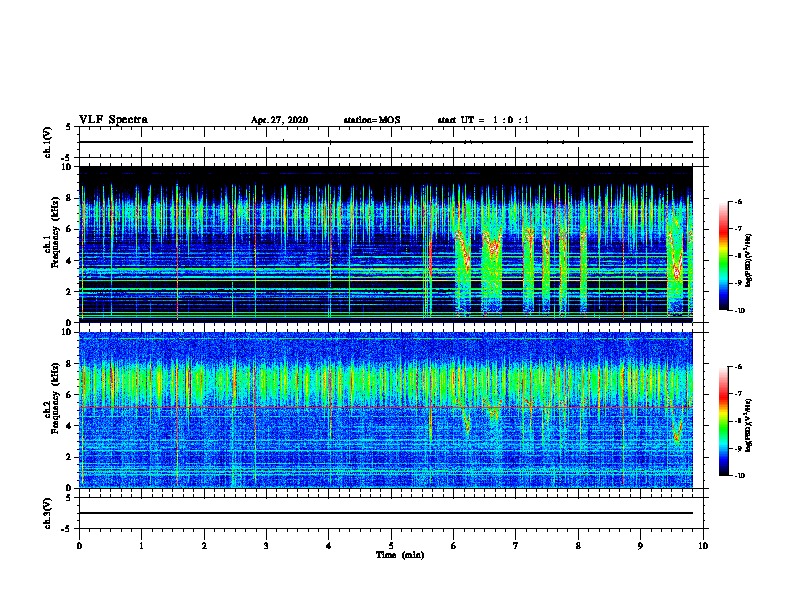Click the time axis tick label "10"
The height and width of the screenshot is (612, 792).
[x=703, y=546]
